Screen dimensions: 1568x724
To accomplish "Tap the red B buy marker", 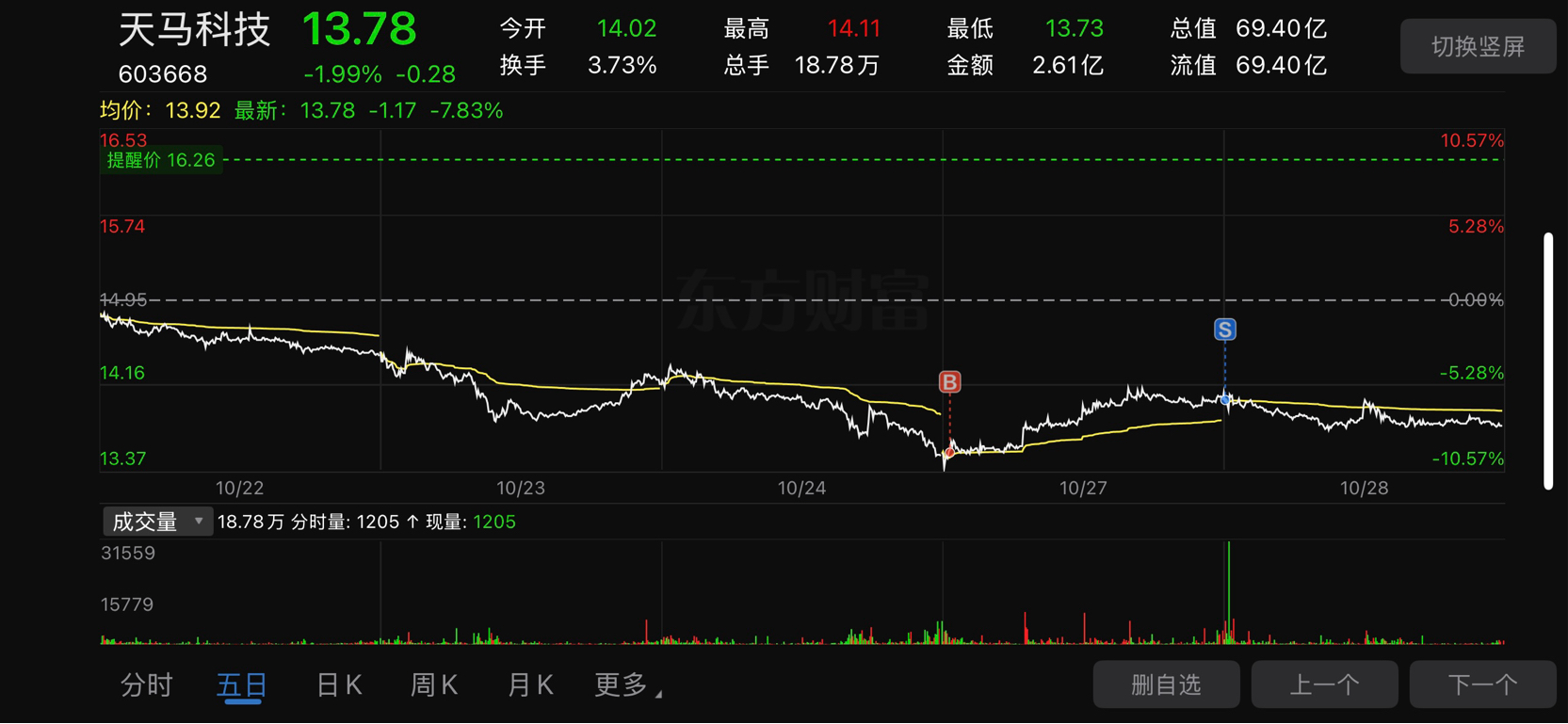I will tap(949, 381).
